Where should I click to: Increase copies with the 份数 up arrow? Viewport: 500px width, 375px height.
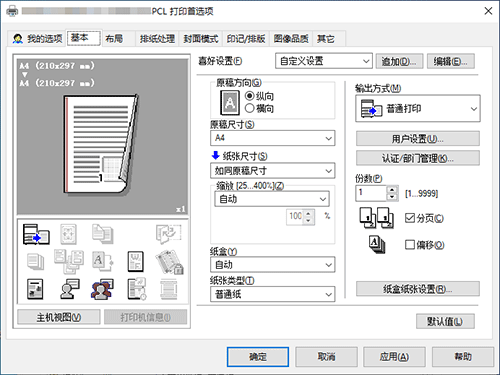[x=392, y=190]
